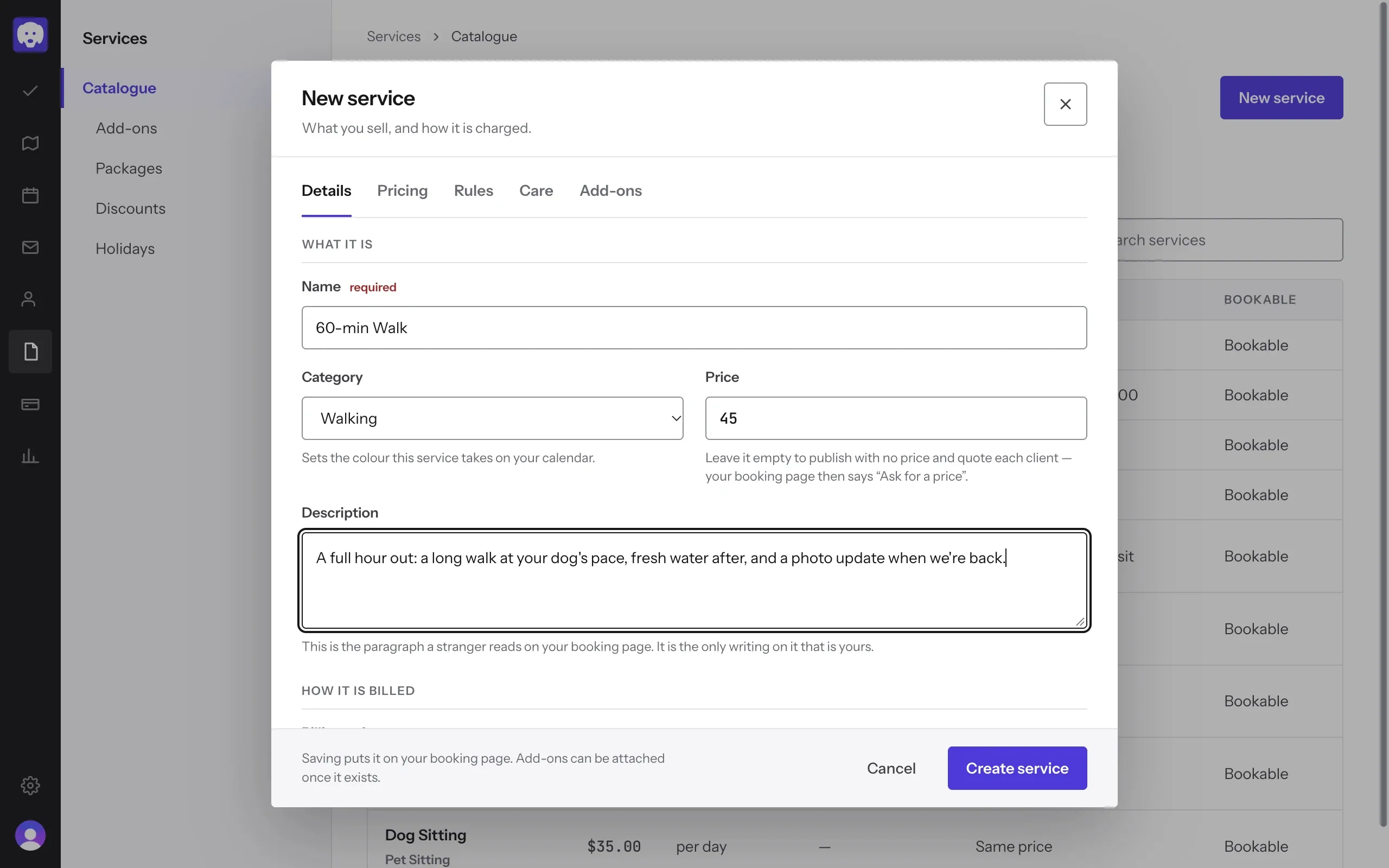Click the breadcrumb chevron after Services

click(436, 37)
